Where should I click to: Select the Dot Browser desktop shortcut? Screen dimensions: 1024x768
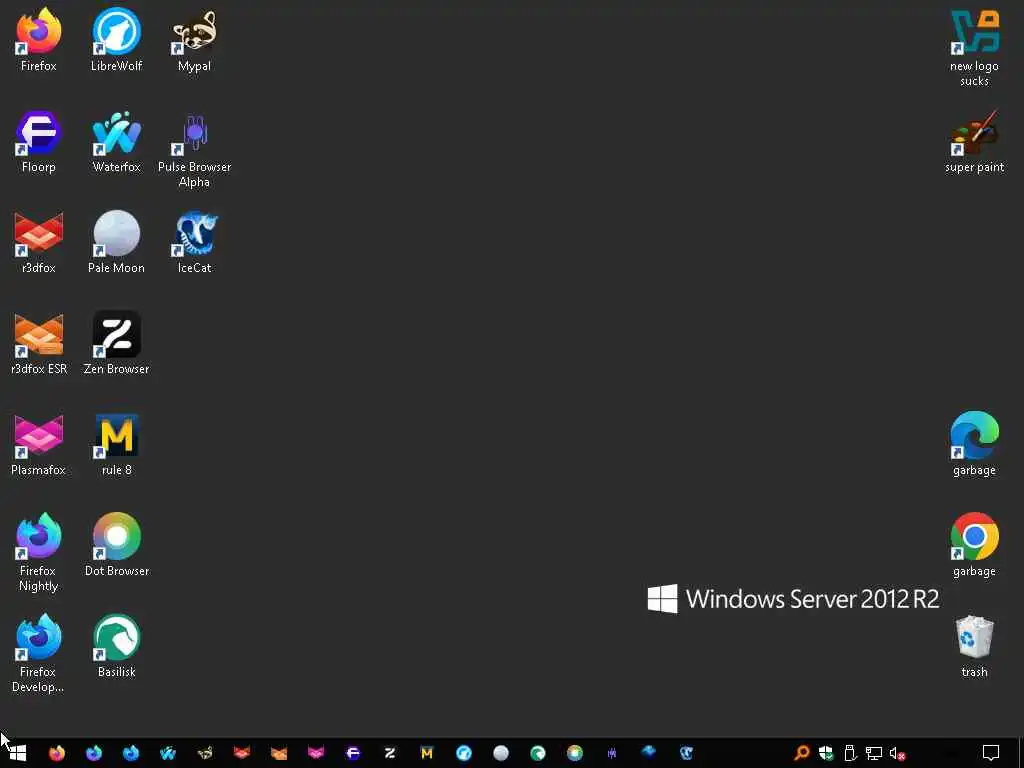click(116, 545)
